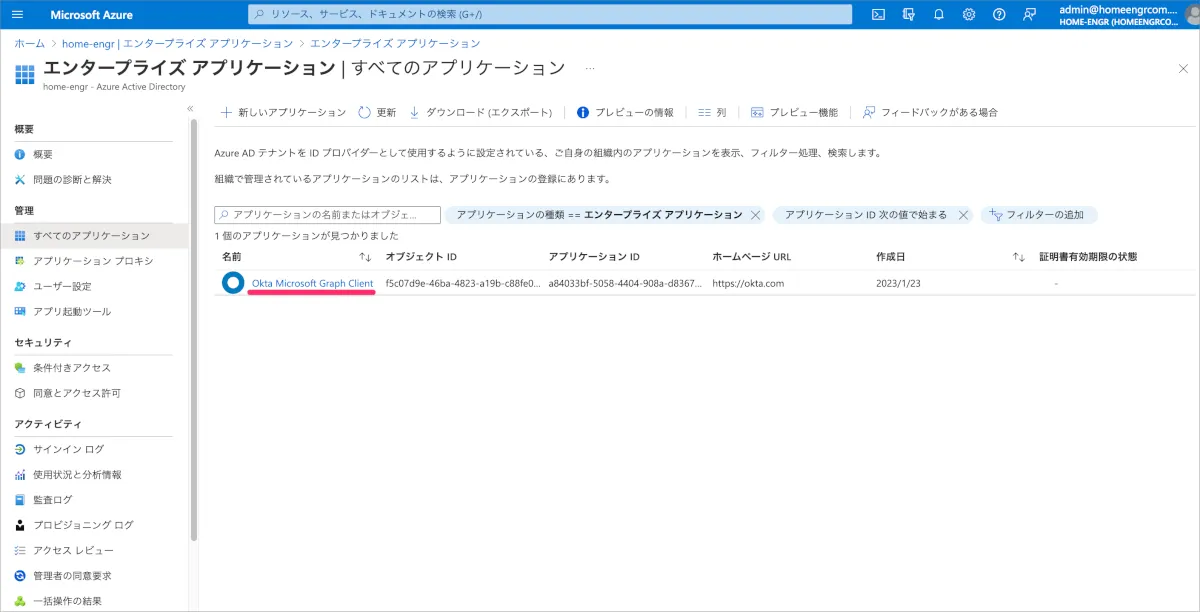Image resolution: width=1200 pixels, height=612 pixels.
Task: Remove the アプリケーション ID filter
Action: (x=963, y=215)
